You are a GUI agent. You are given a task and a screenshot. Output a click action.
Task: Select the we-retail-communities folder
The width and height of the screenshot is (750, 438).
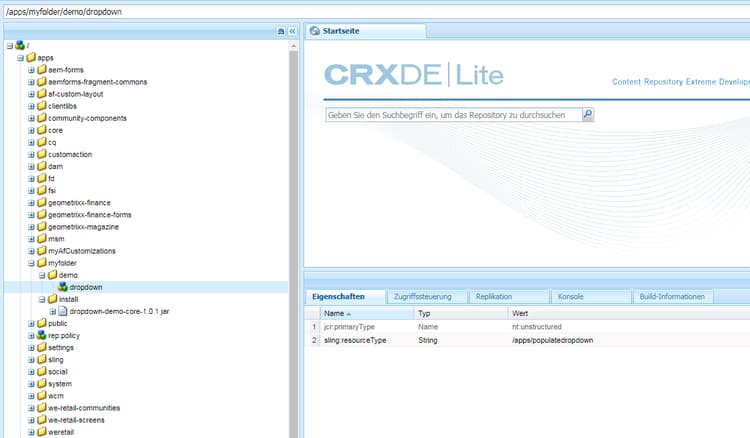click(x=84, y=408)
